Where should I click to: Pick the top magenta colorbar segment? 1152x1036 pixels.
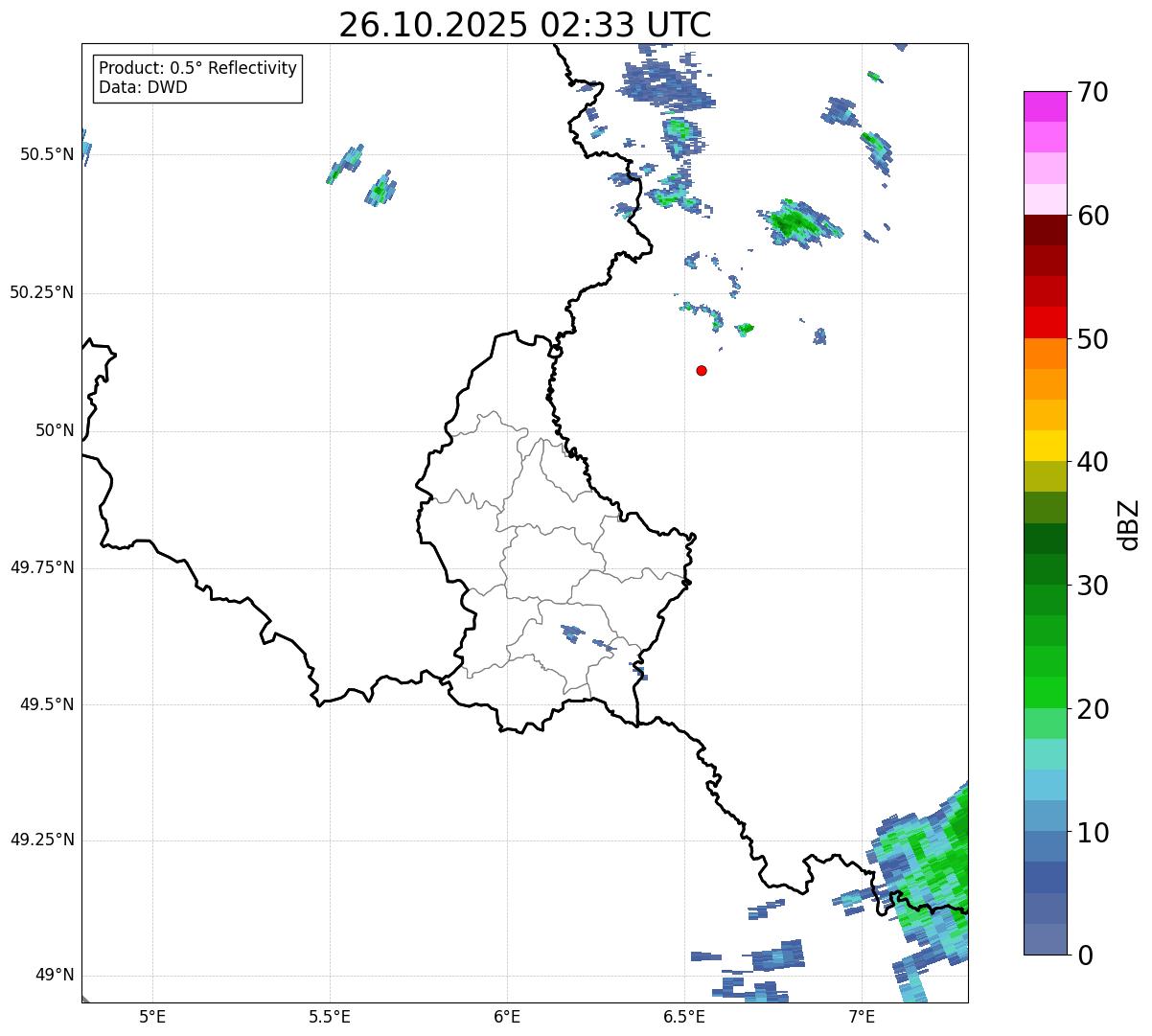(x=1046, y=107)
